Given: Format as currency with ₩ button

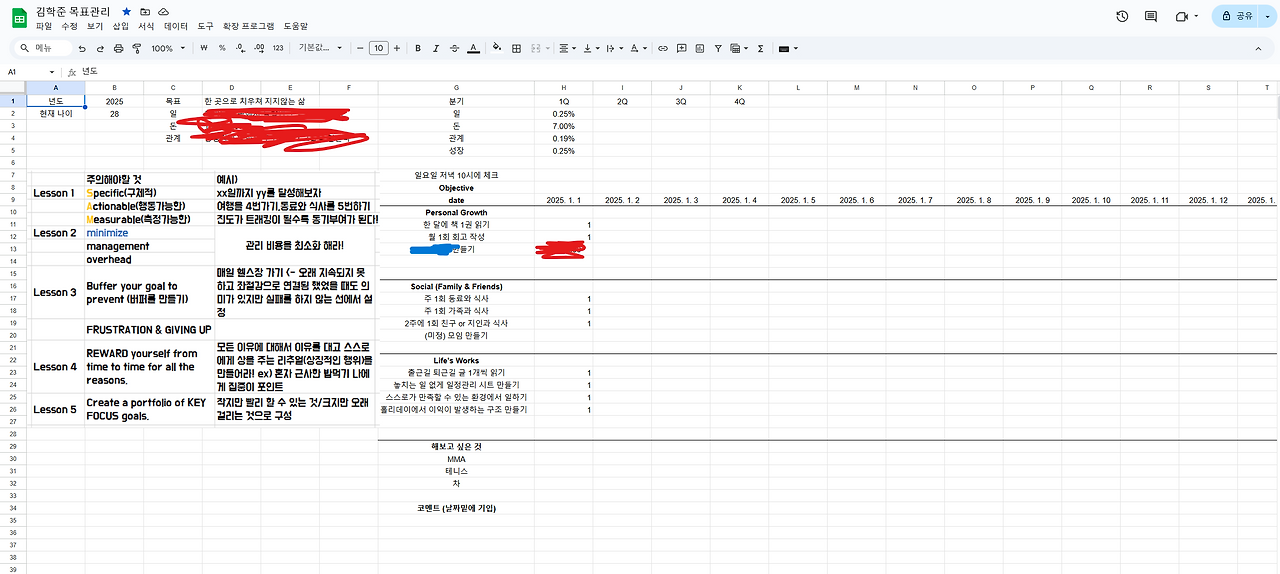Looking at the screenshot, I should 204,48.
